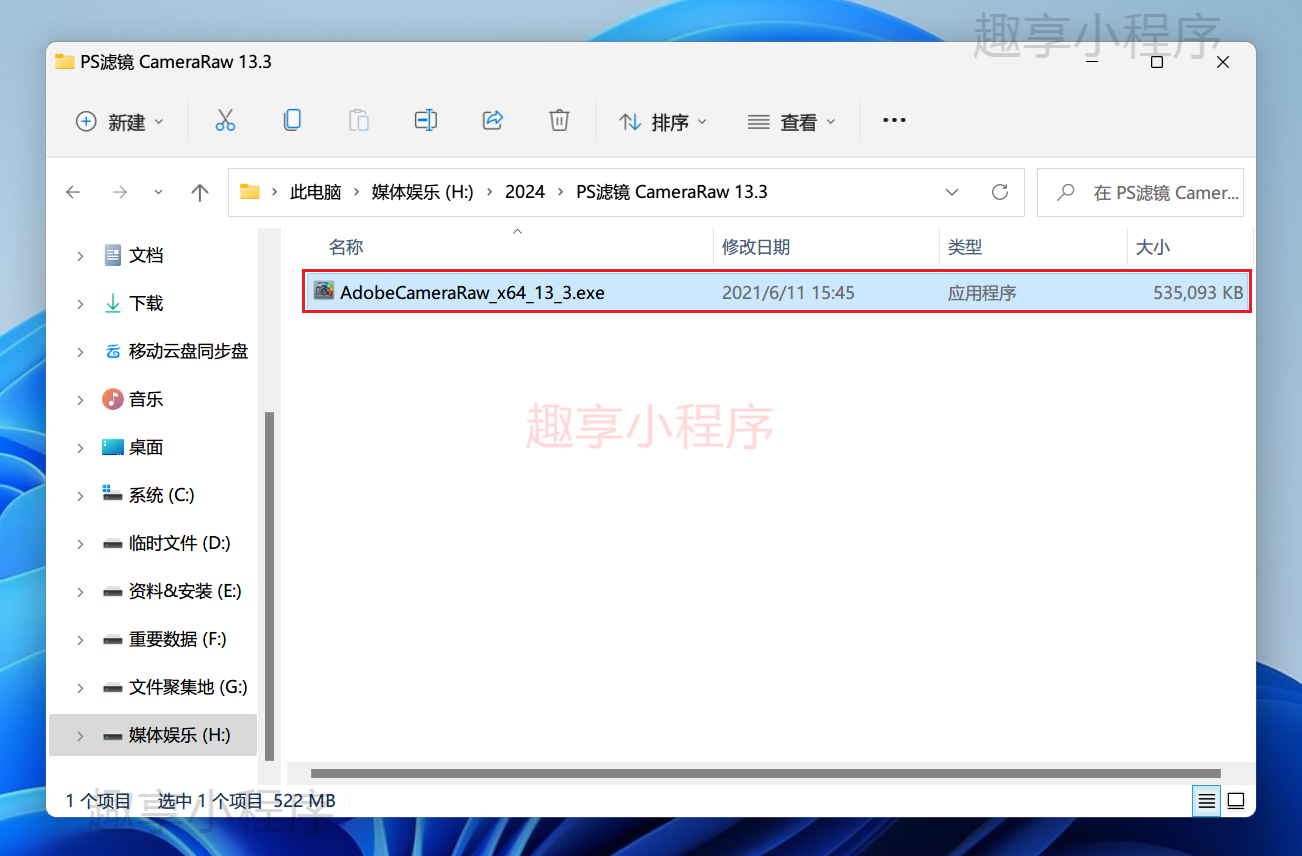Screen dimensions: 1302x856
Task: Go back with the left arrow
Action: (x=73, y=192)
